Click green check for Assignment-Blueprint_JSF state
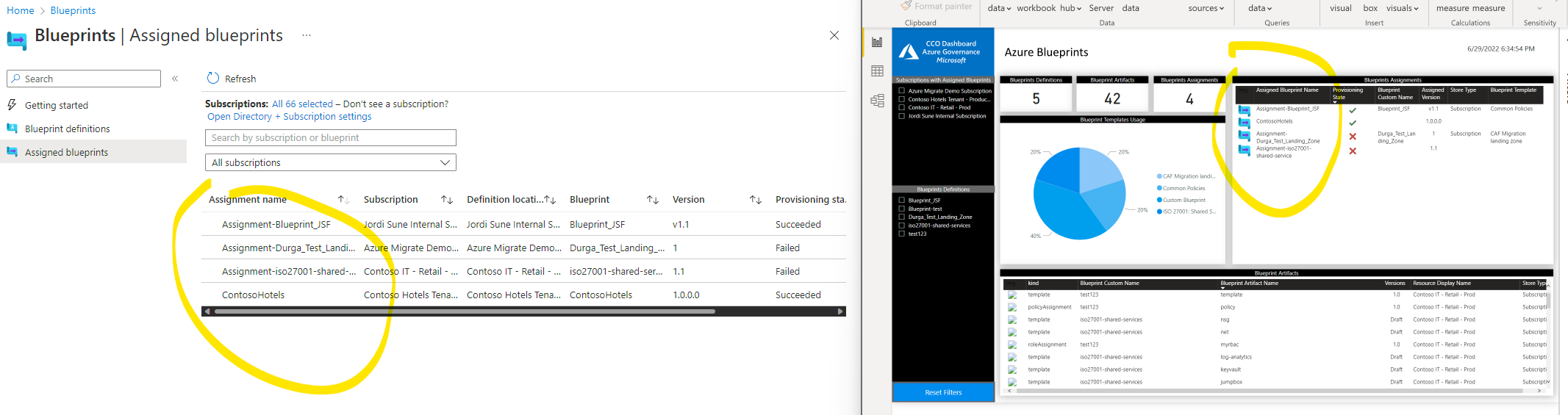Viewport: 1568px width, 415px height. [x=1353, y=110]
